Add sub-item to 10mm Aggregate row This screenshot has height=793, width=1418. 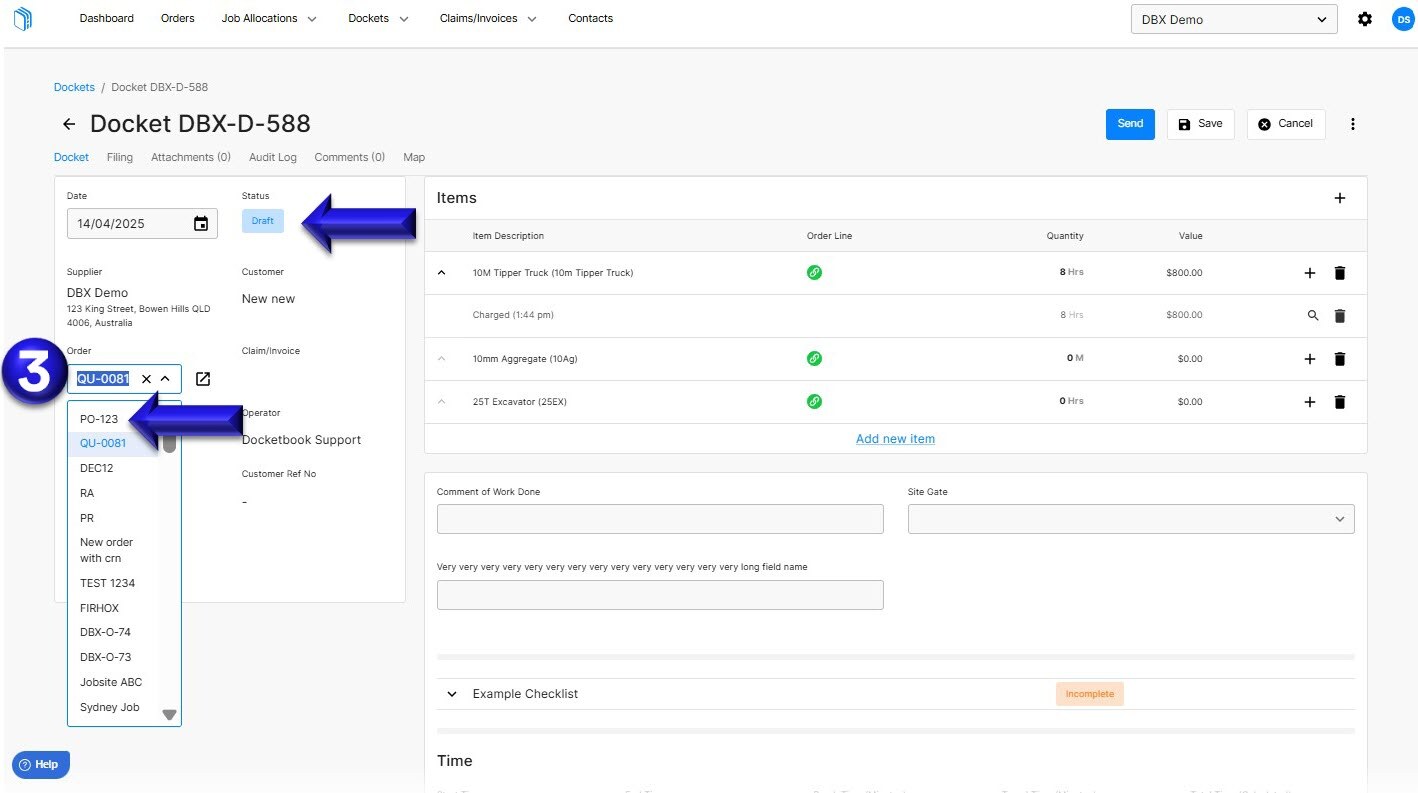[1310, 359]
